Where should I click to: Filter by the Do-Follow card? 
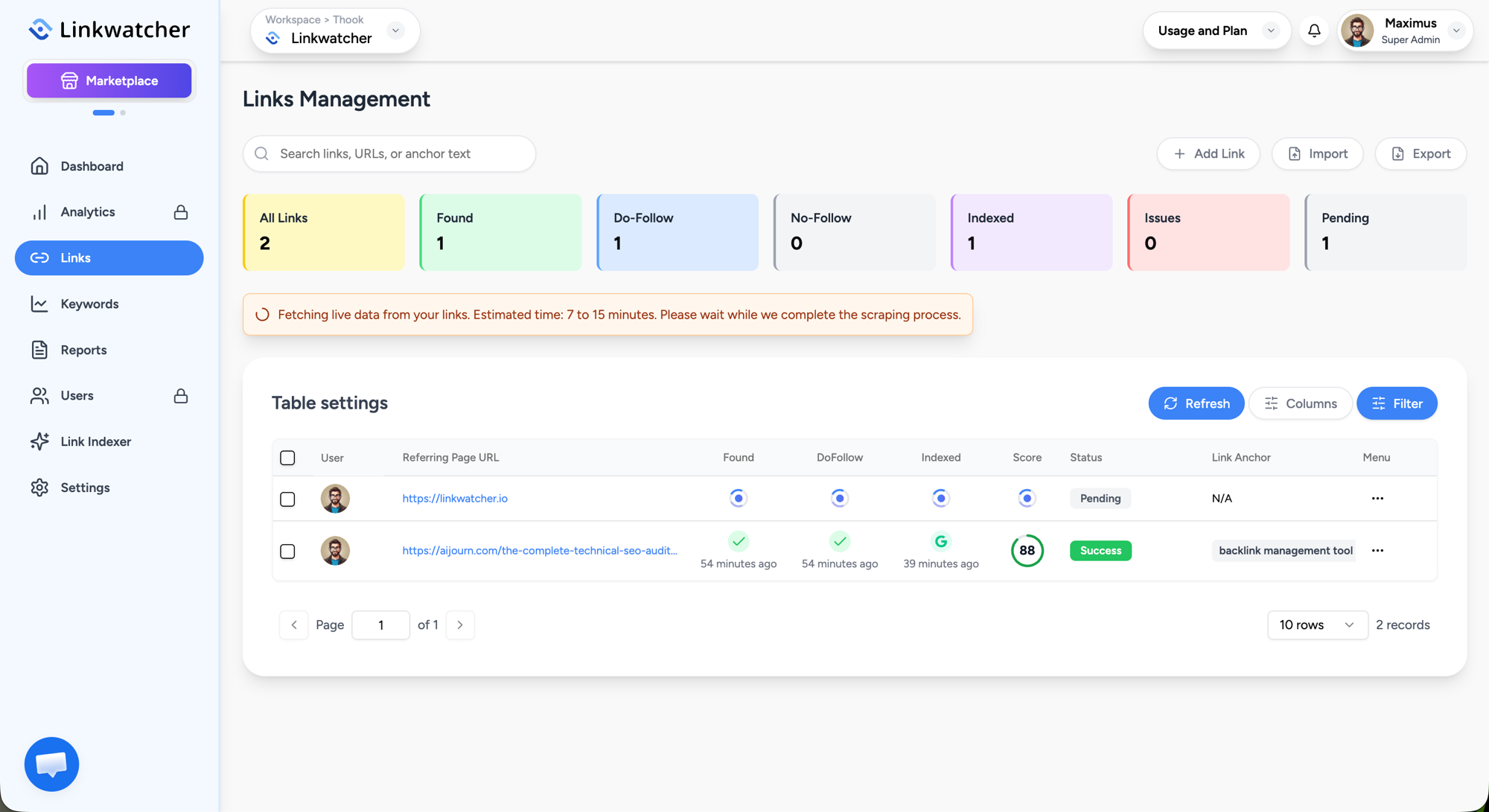678,232
